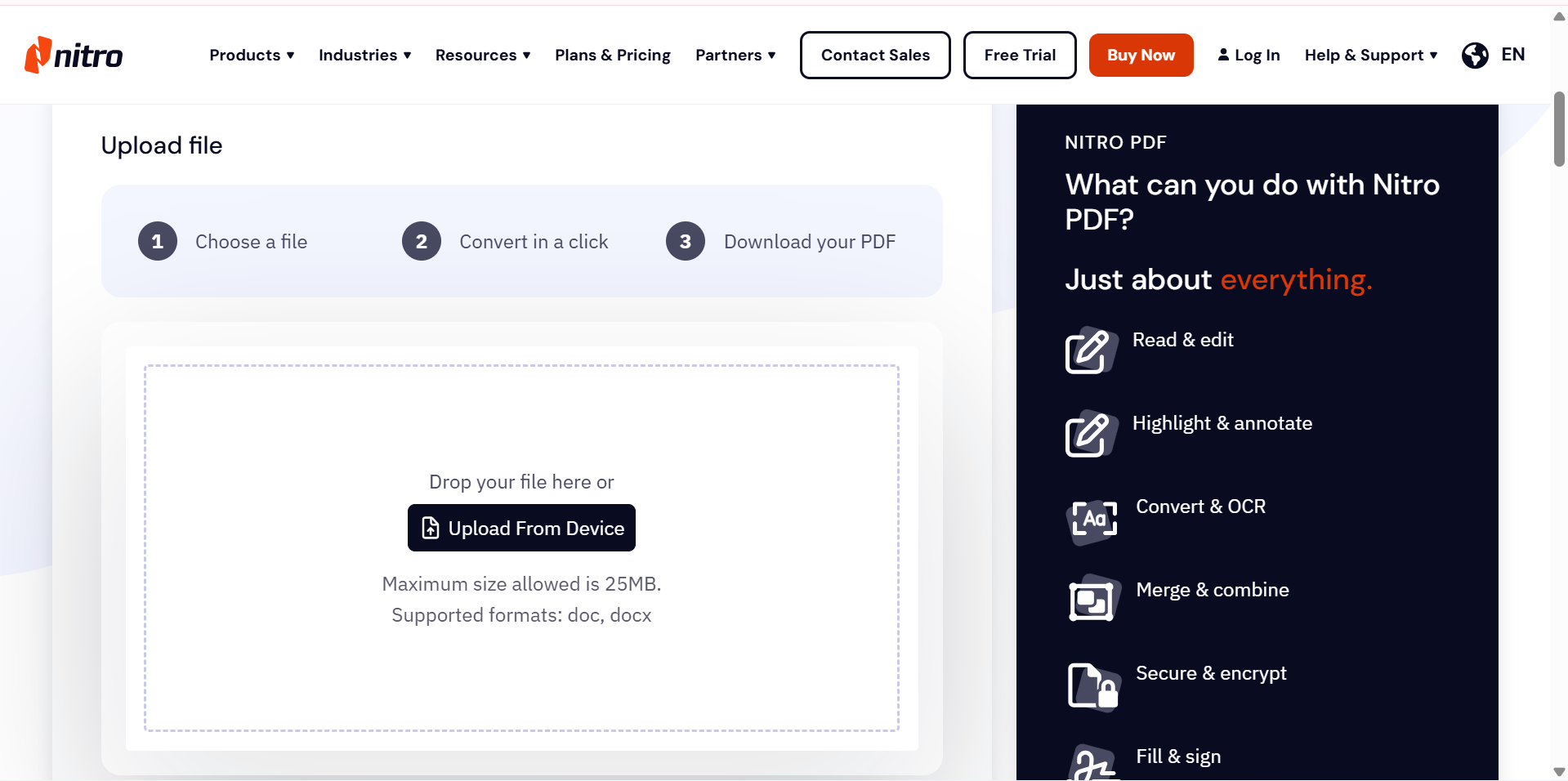The height and width of the screenshot is (781, 1568).
Task: Click the 'Merge & combine' text
Action: 1213,590
